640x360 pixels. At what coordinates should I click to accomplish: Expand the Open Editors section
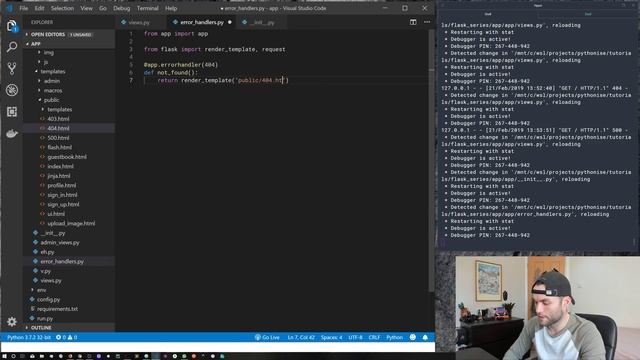[69, 34]
